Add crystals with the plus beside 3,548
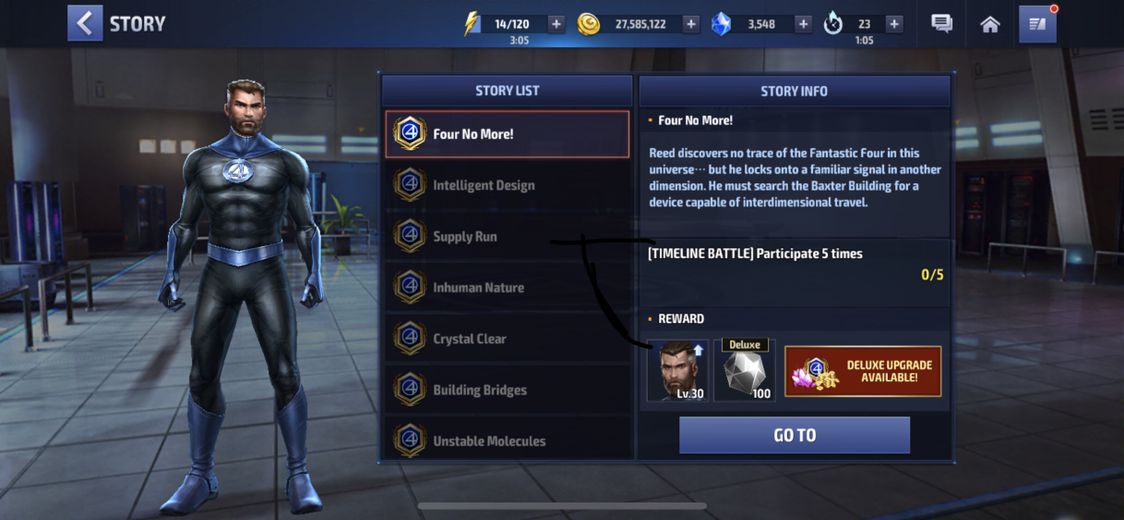Image resolution: width=1124 pixels, height=520 pixels. pos(804,24)
